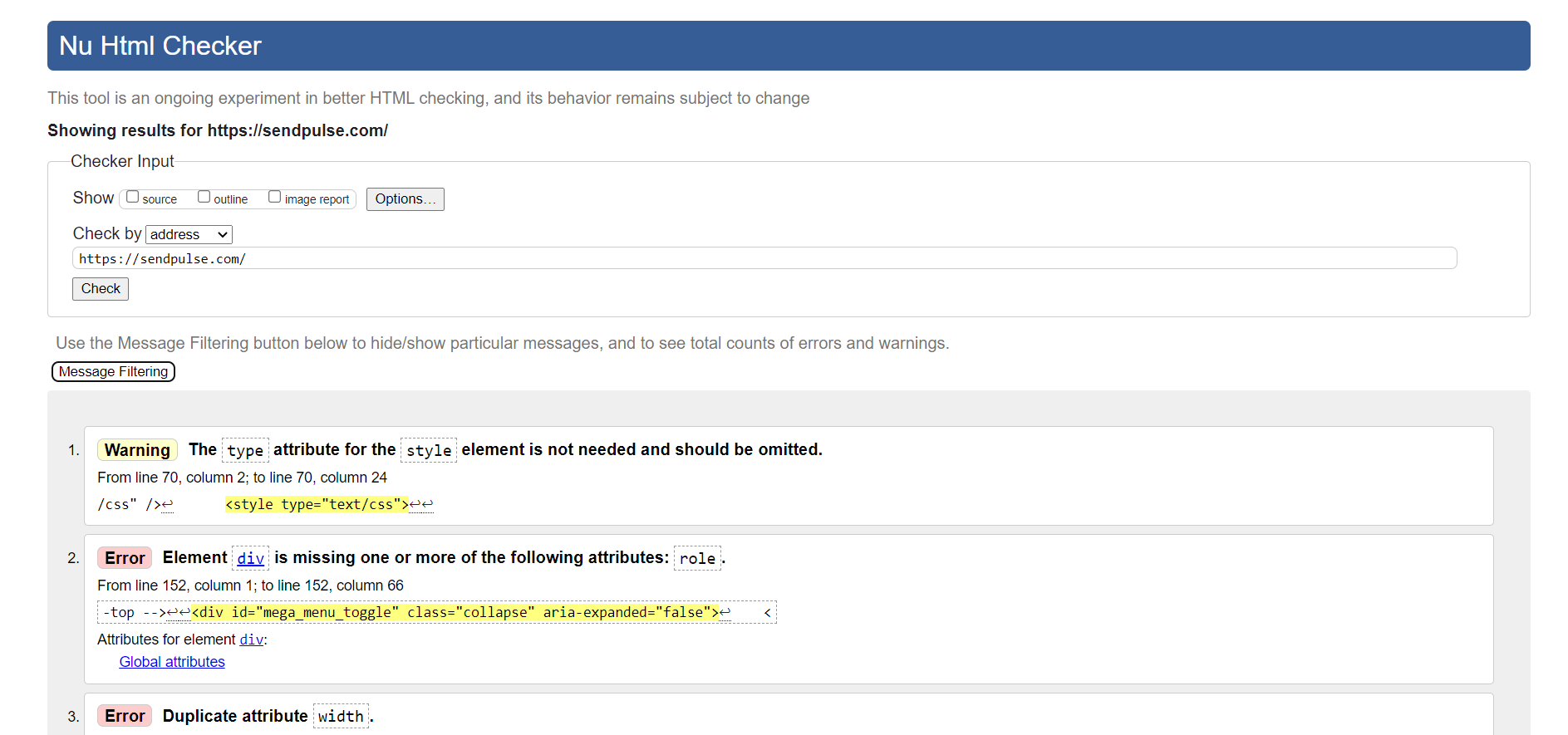The width and height of the screenshot is (1568, 735).
Task: Focus the URL address input field
Action: (764, 258)
